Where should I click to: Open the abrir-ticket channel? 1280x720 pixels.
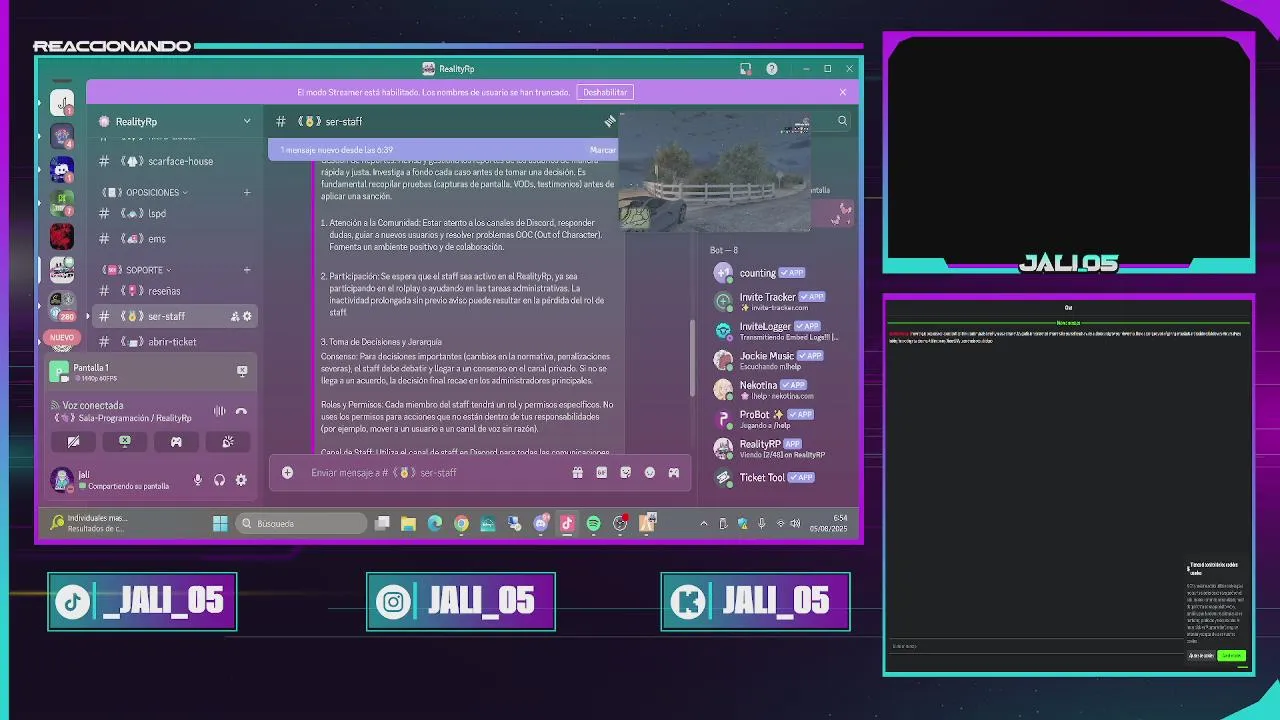[x=174, y=342]
